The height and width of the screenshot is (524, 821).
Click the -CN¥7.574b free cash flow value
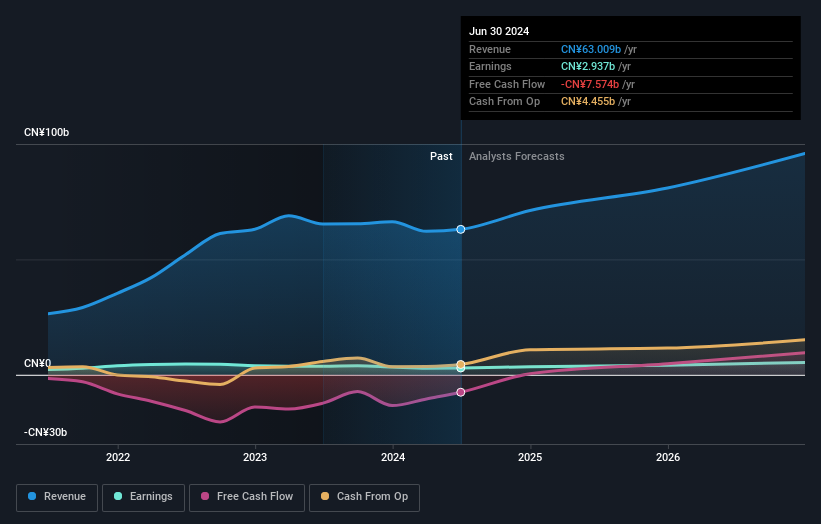[590, 84]
